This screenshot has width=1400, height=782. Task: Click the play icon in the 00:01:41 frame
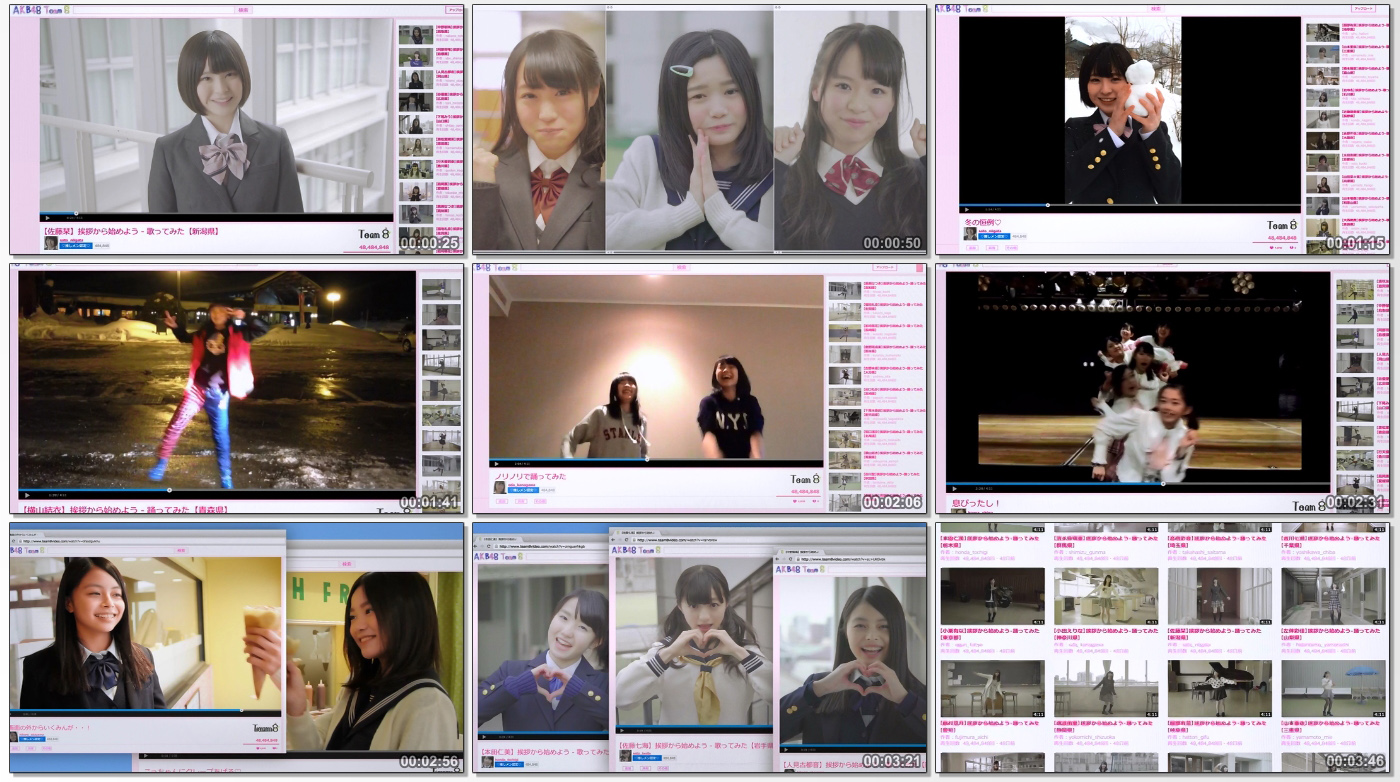(x=27, y=495)
